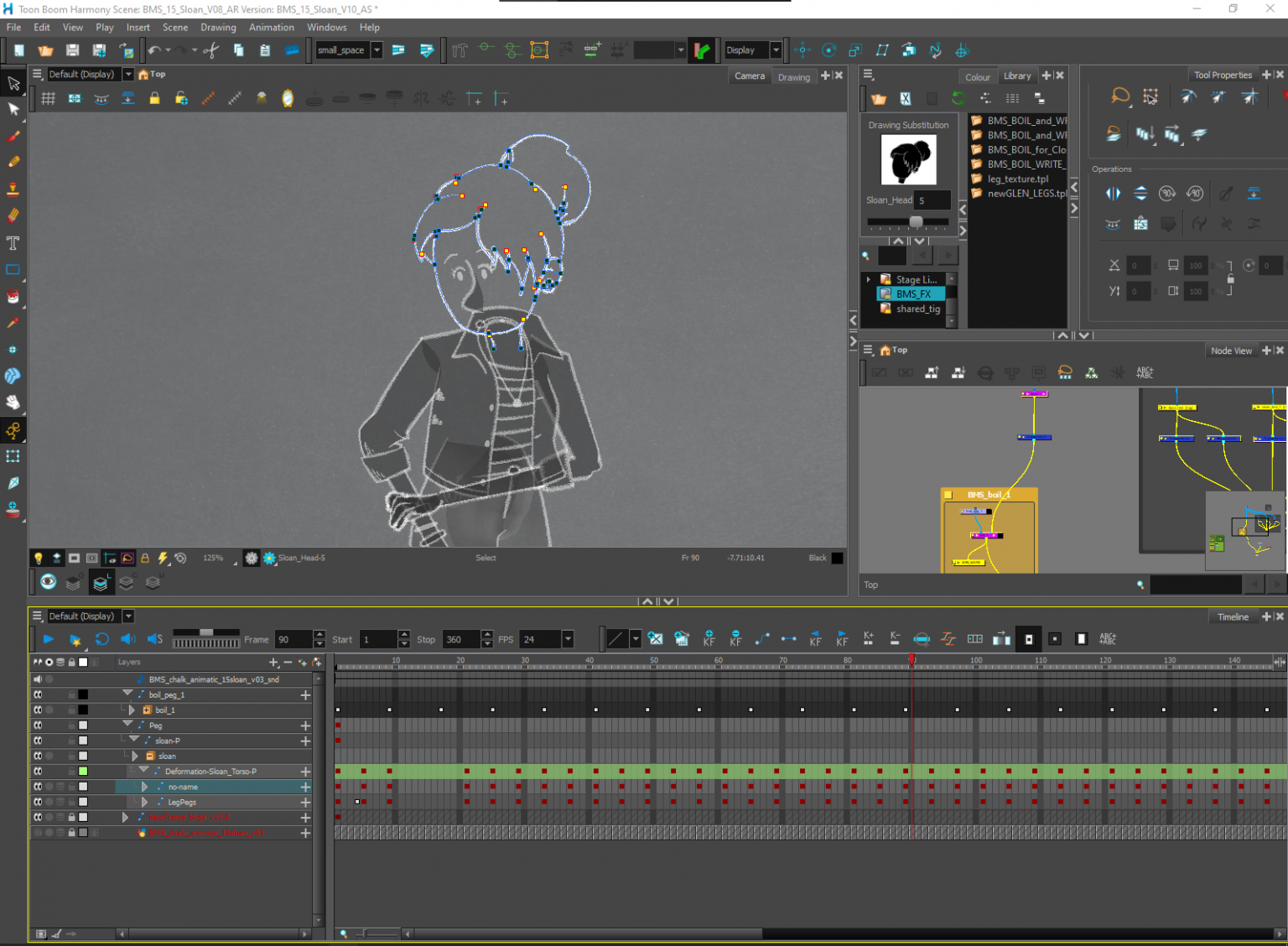Toggle visibility of the boil_peg_1 layer
The image size is (1288, 946).
(38, 694)
